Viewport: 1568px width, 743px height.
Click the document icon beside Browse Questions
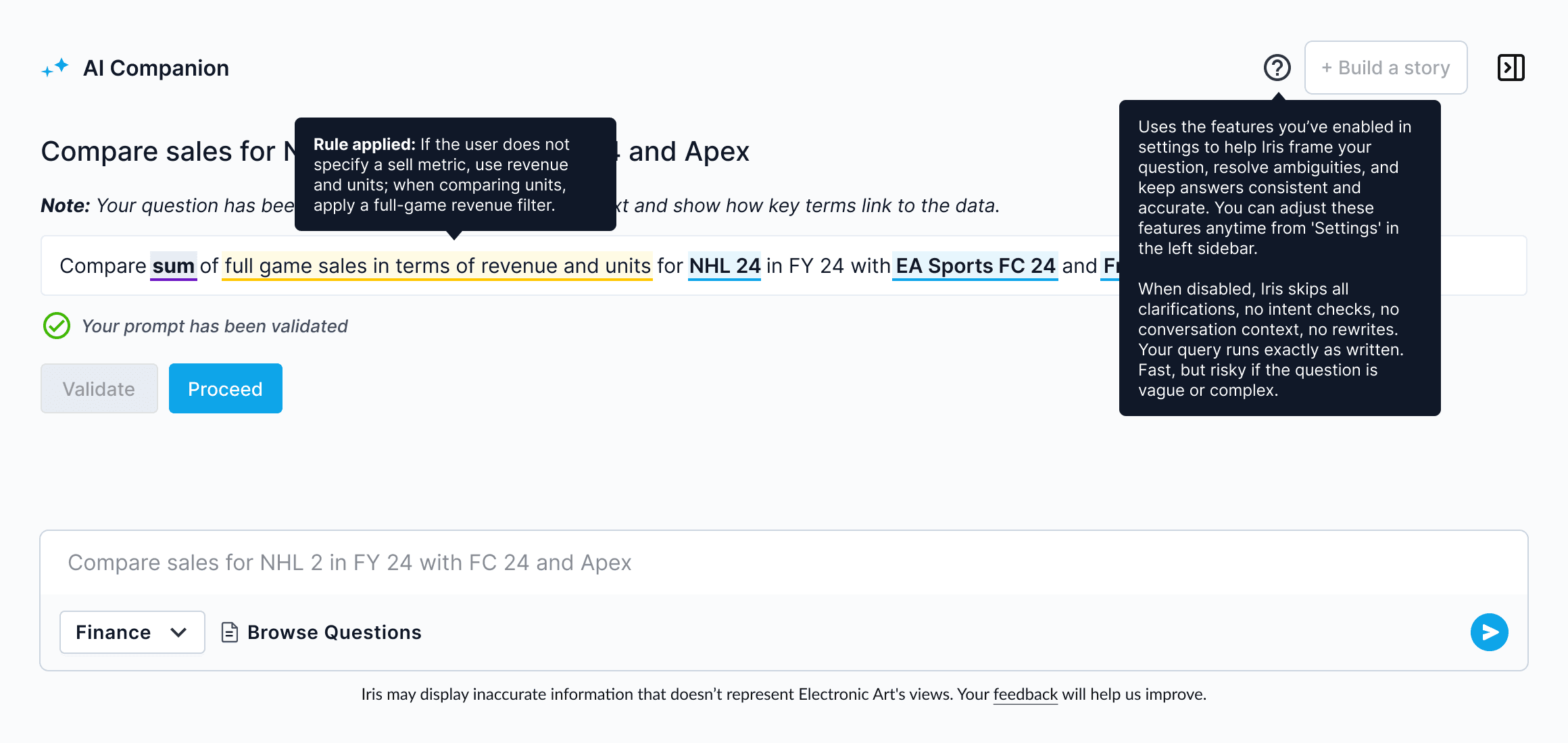click(x=230, y=632)
